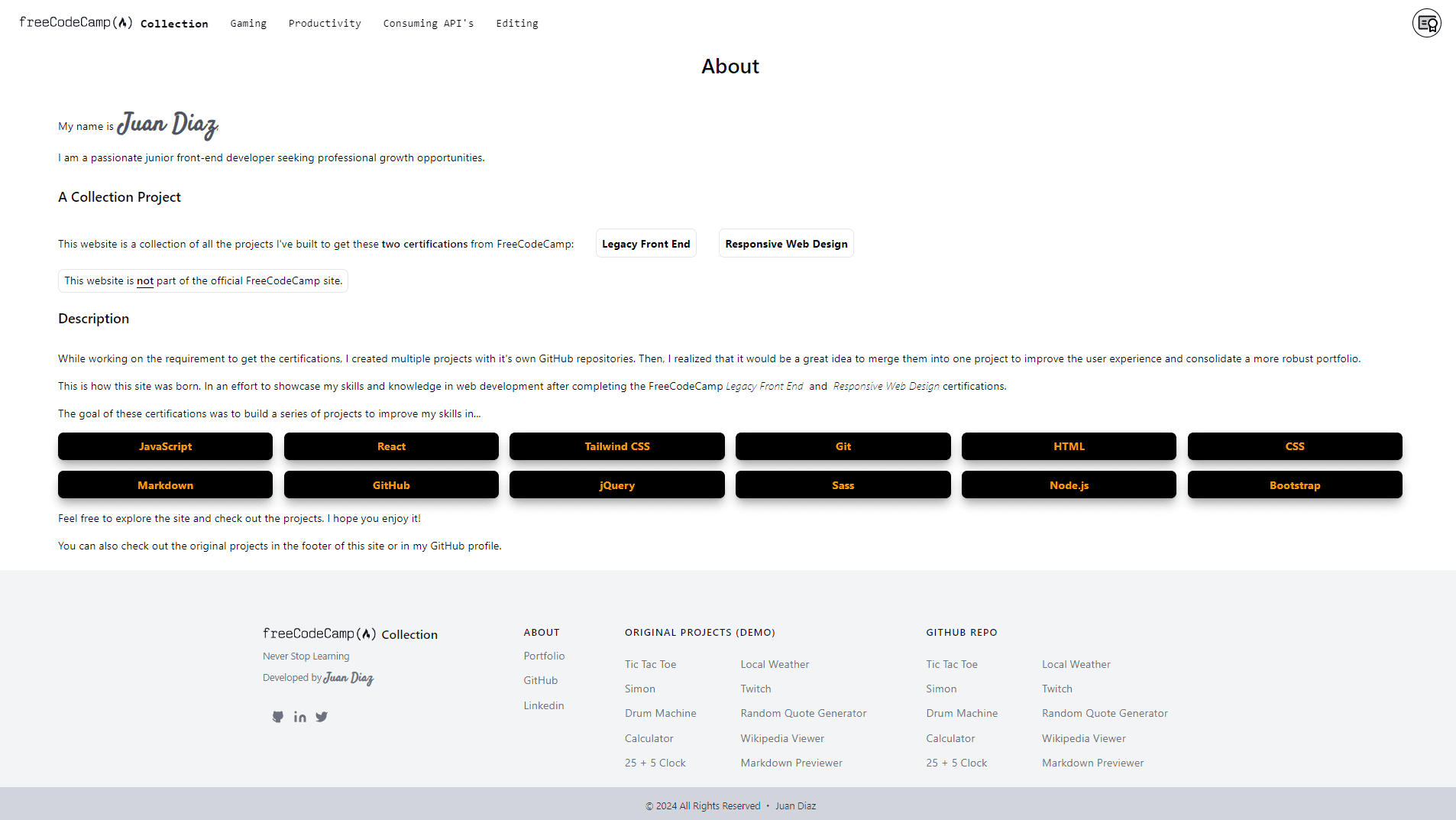1456x820 pixels.
Task: Open Calculator demo link
Action: tap(649, 738)
